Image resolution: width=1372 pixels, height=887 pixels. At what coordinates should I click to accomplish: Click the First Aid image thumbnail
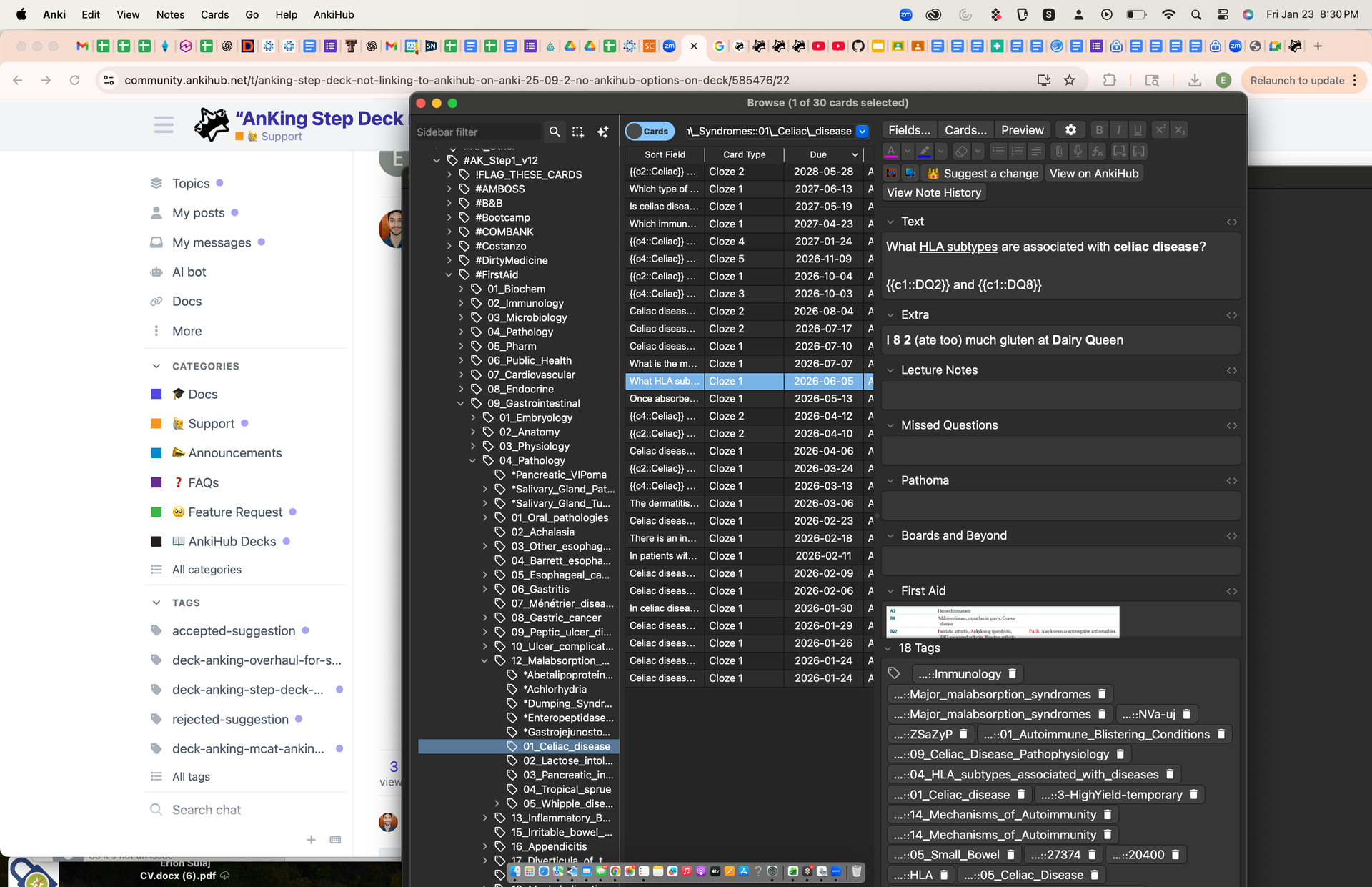pos(1002,621)
